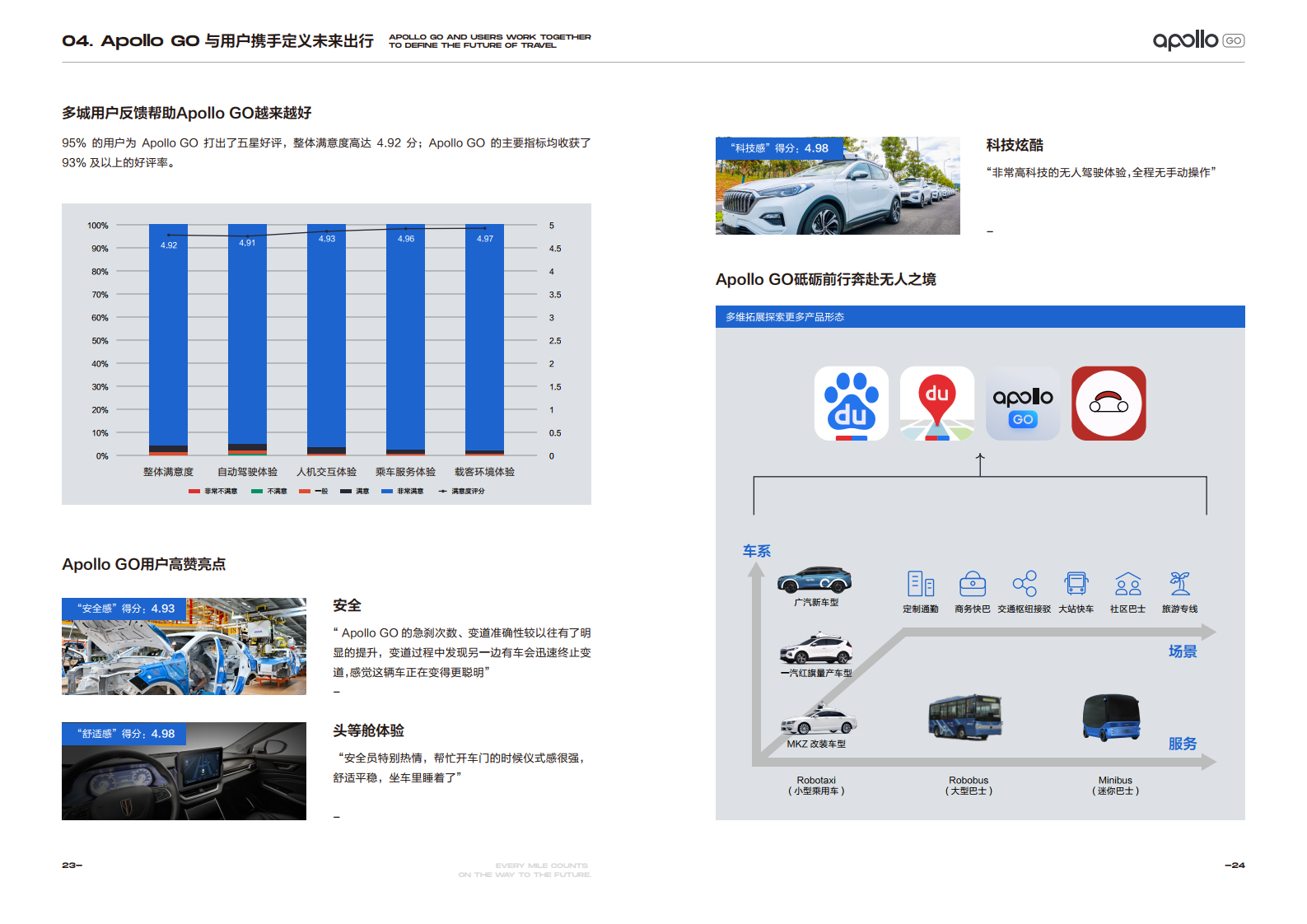Click the 广汽新车型 car image
Viewport: 1307px width, 924px height.
coord(815,580)
